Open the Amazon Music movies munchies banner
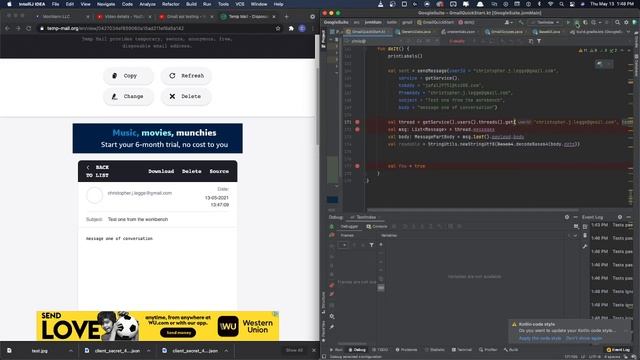Screen dimensions: 640x360 point(158,138)
